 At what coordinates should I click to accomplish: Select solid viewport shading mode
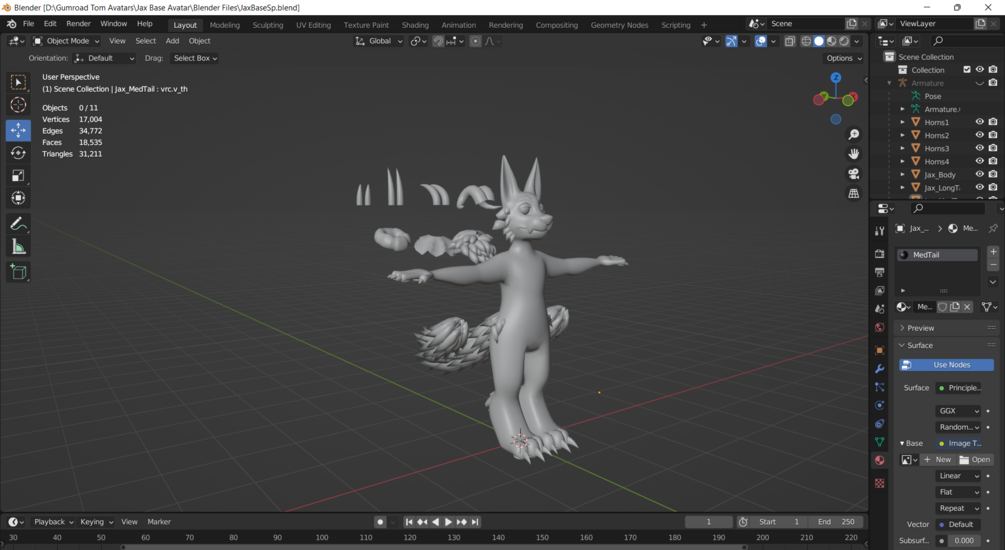818,41
